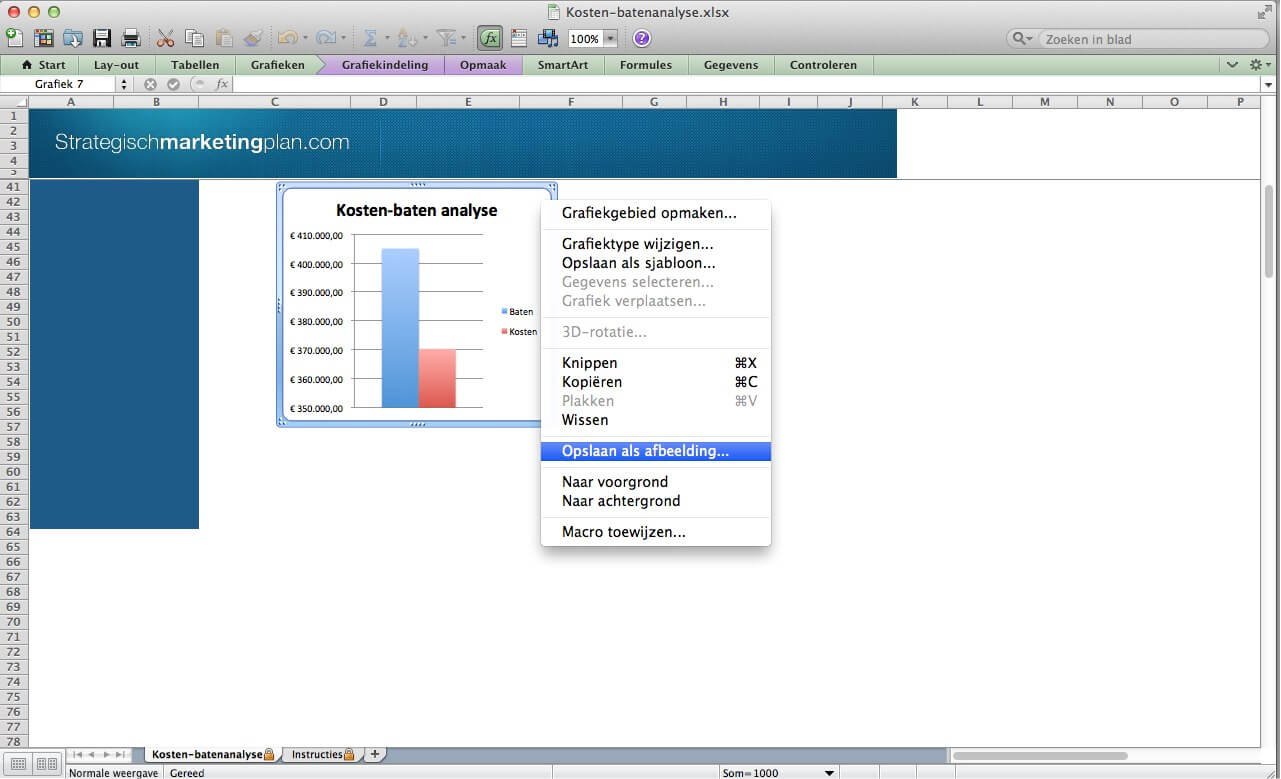Click the undo arrow icon
Screen dimensions: 1281x779
[x=287, y=38]
